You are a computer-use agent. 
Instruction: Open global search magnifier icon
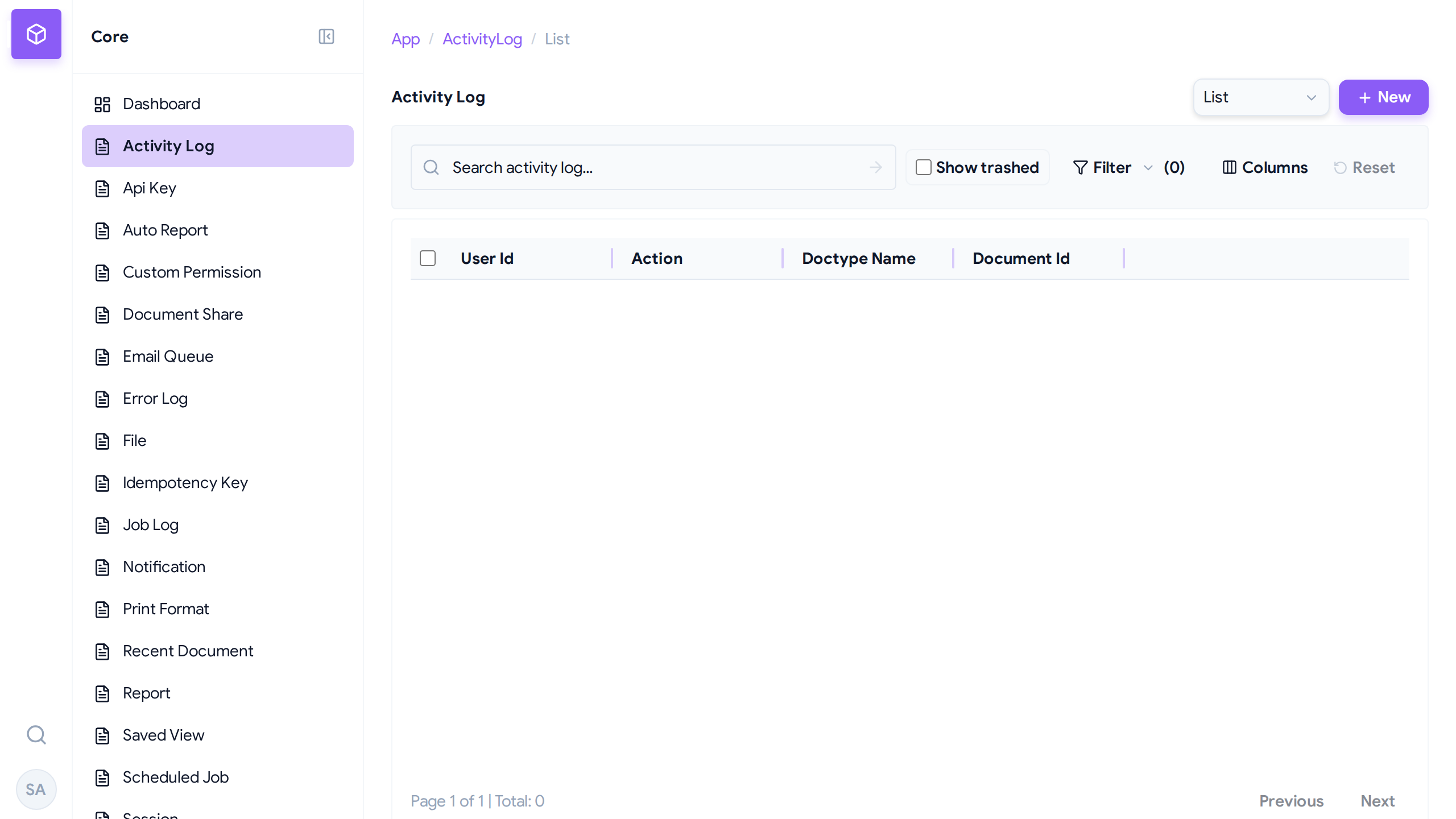pyautogui.click(x=36, y=735)
